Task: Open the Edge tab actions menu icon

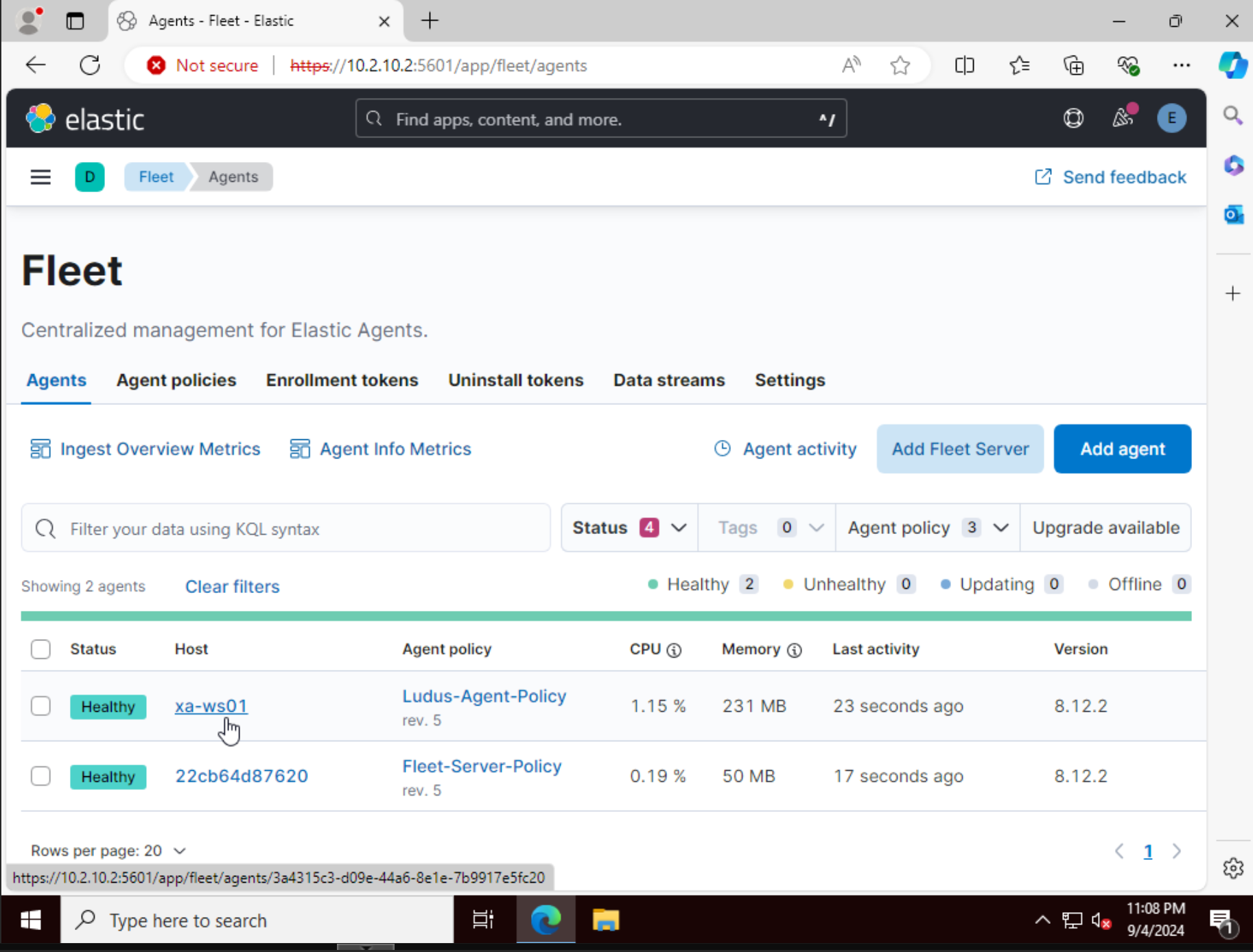Action: (x=75, y=21)
